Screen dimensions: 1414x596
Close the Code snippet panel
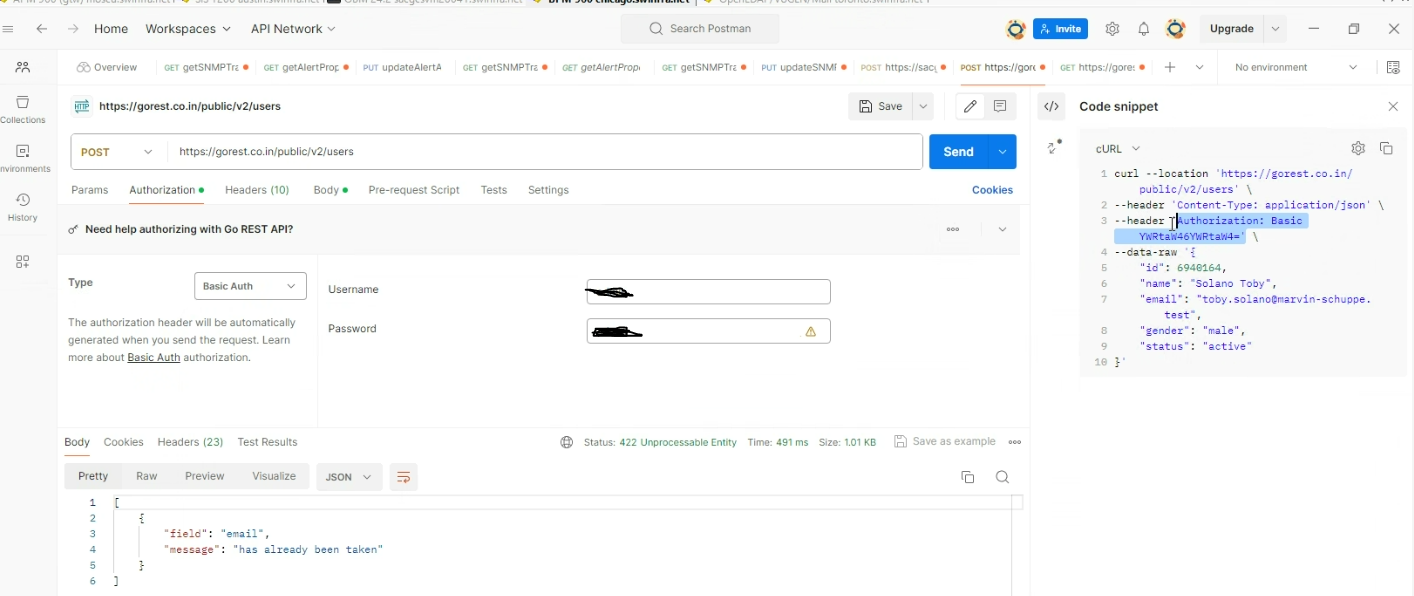[1393, 106]
